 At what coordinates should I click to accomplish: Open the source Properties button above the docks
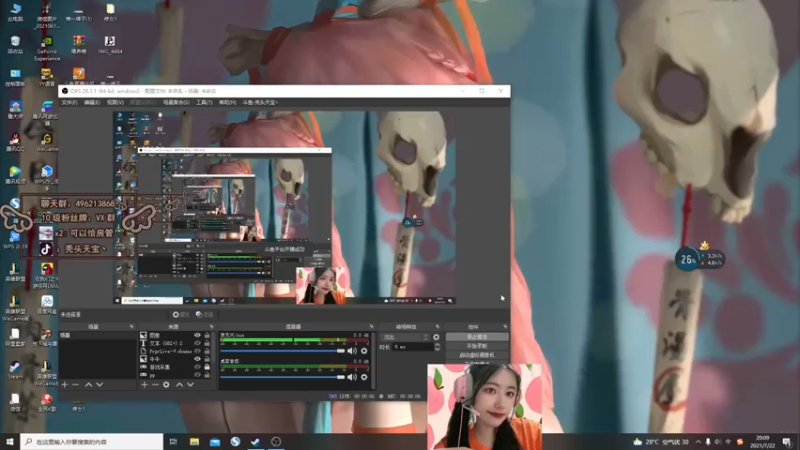tap(181, 315)
